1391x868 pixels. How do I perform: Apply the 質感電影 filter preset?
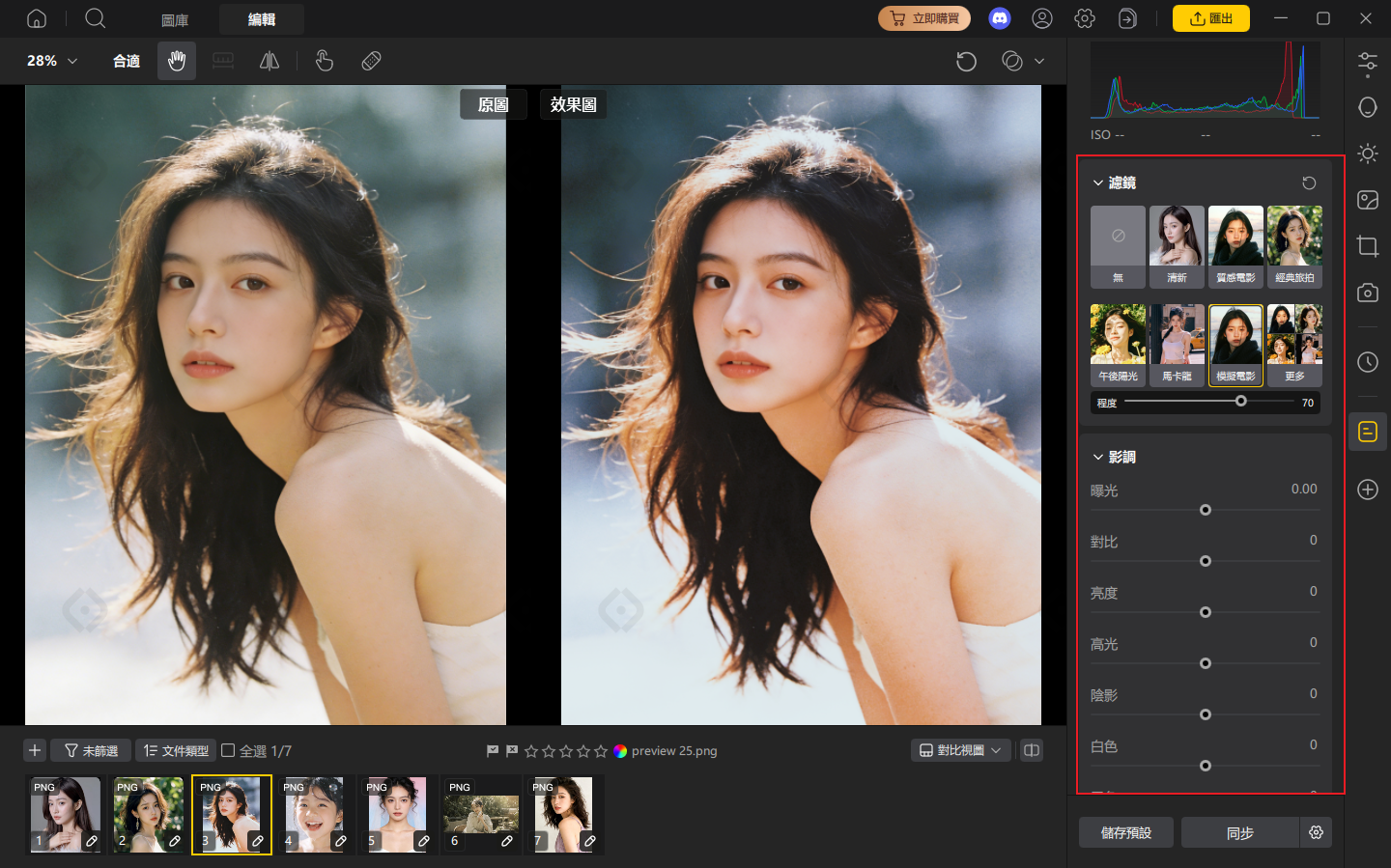click(1235, 246)
